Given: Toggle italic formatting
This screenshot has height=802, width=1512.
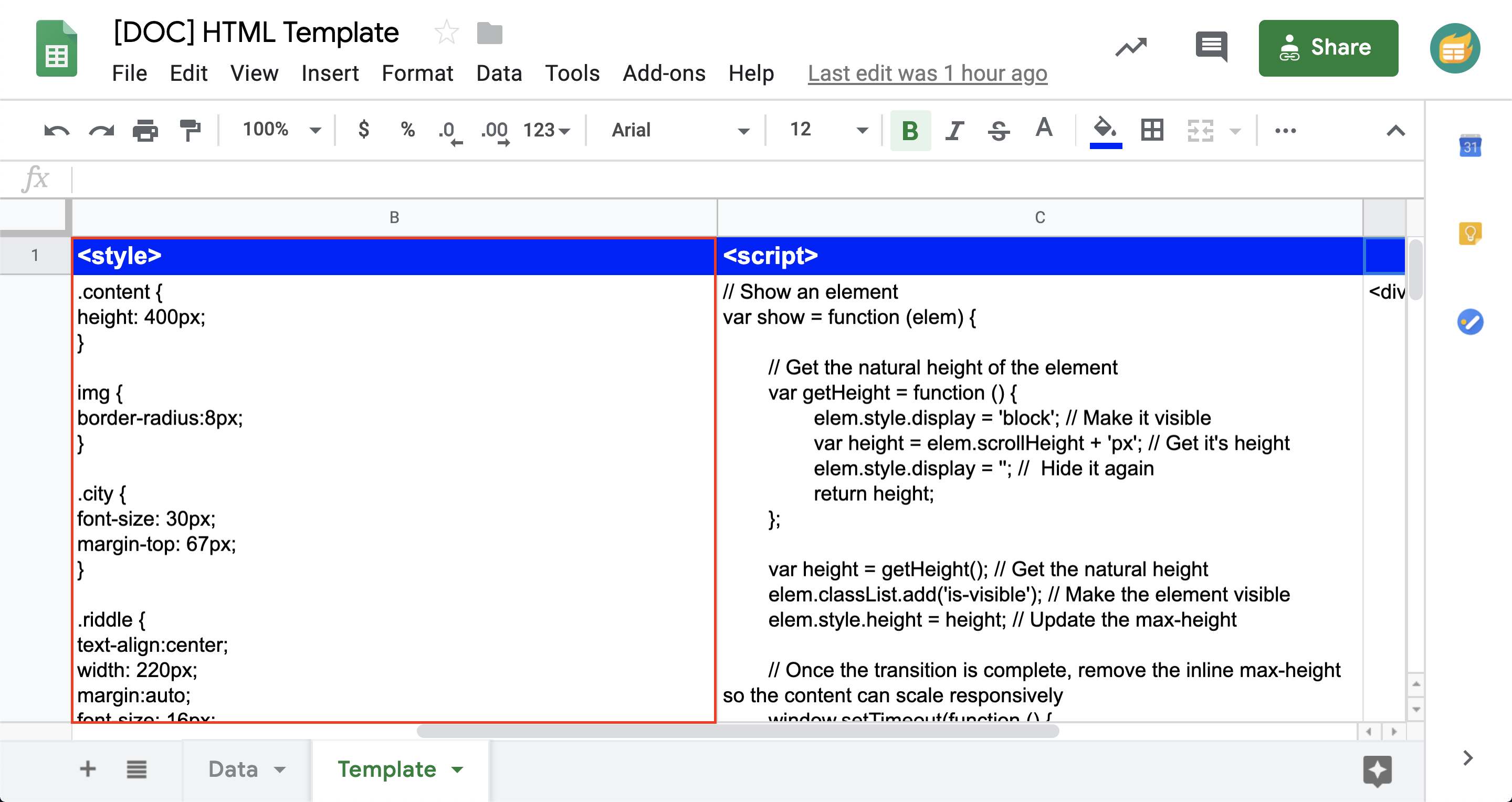Looking at the screenshot, I should pyautogui.click(x=954, y=130).
